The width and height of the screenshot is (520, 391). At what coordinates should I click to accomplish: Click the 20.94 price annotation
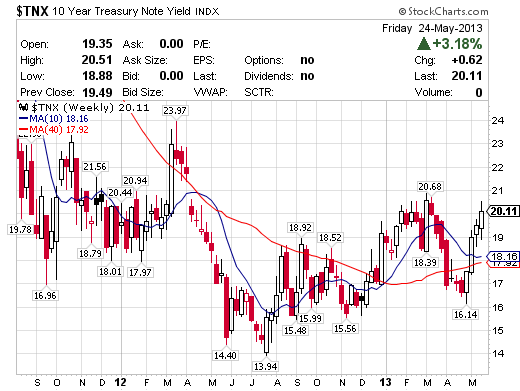pyautogui.click(x=135, y=181)
